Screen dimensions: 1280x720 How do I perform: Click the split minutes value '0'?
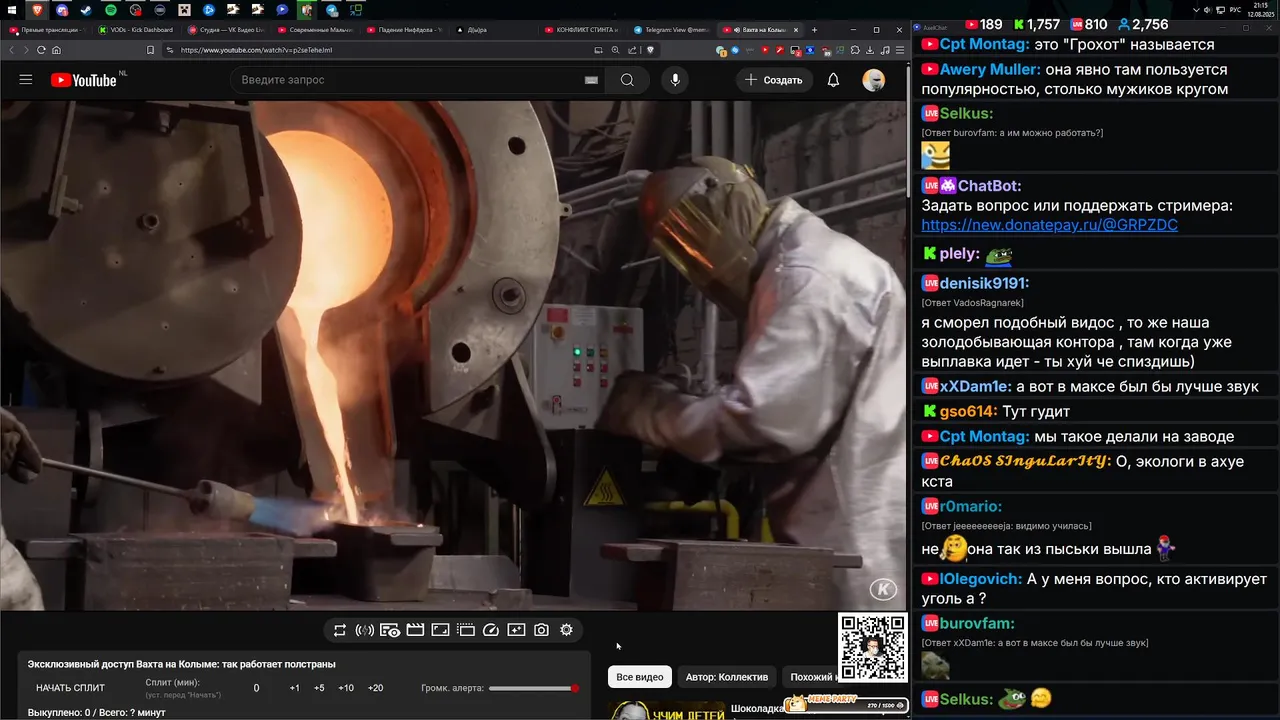256,688
